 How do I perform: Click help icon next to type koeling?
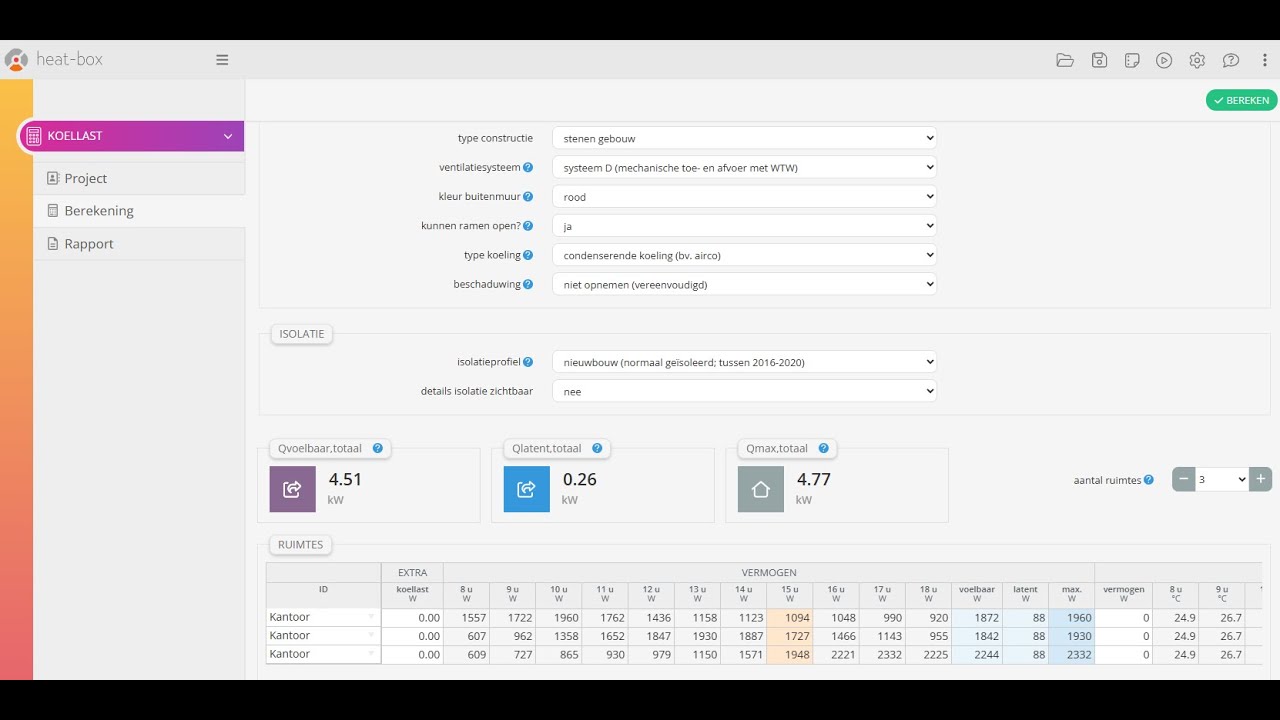(528, 255)
